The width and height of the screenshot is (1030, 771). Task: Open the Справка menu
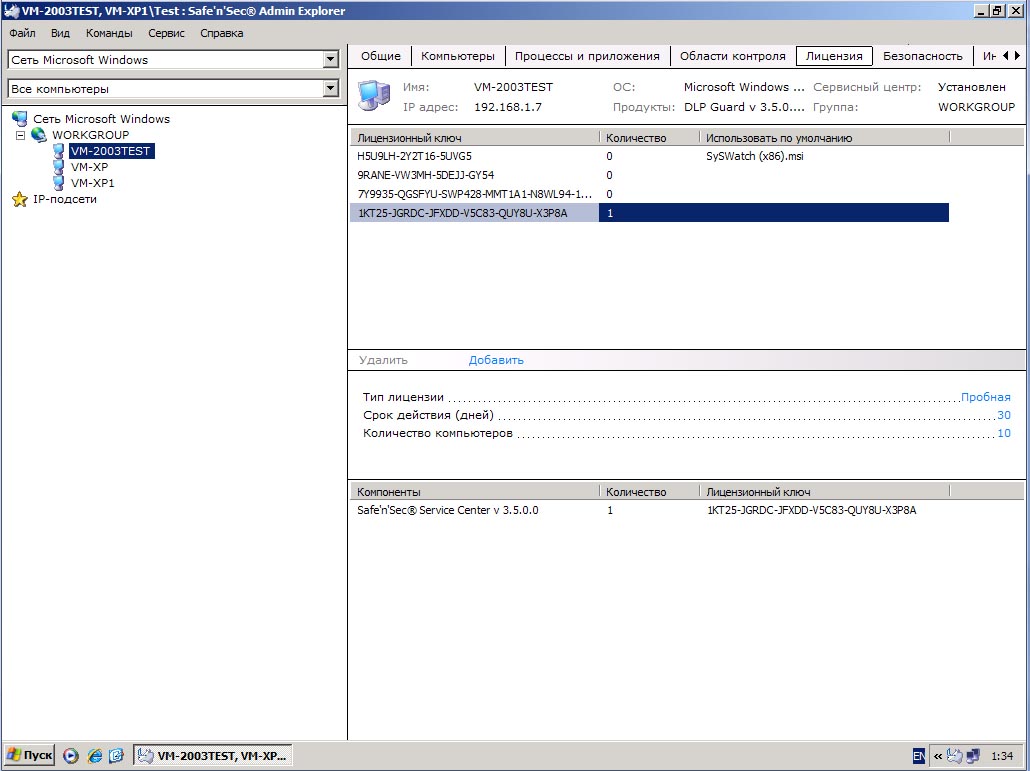click(x=221, y=33)
